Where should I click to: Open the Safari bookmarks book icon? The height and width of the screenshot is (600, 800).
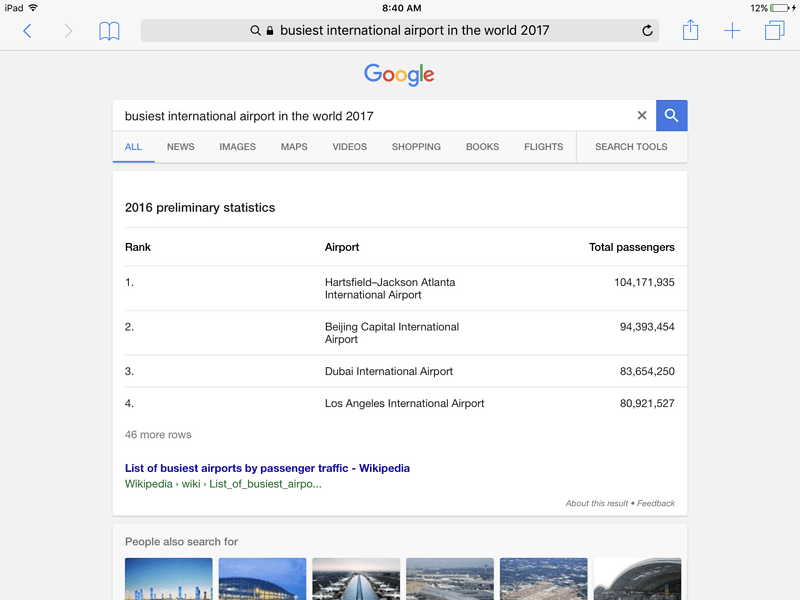109,31
